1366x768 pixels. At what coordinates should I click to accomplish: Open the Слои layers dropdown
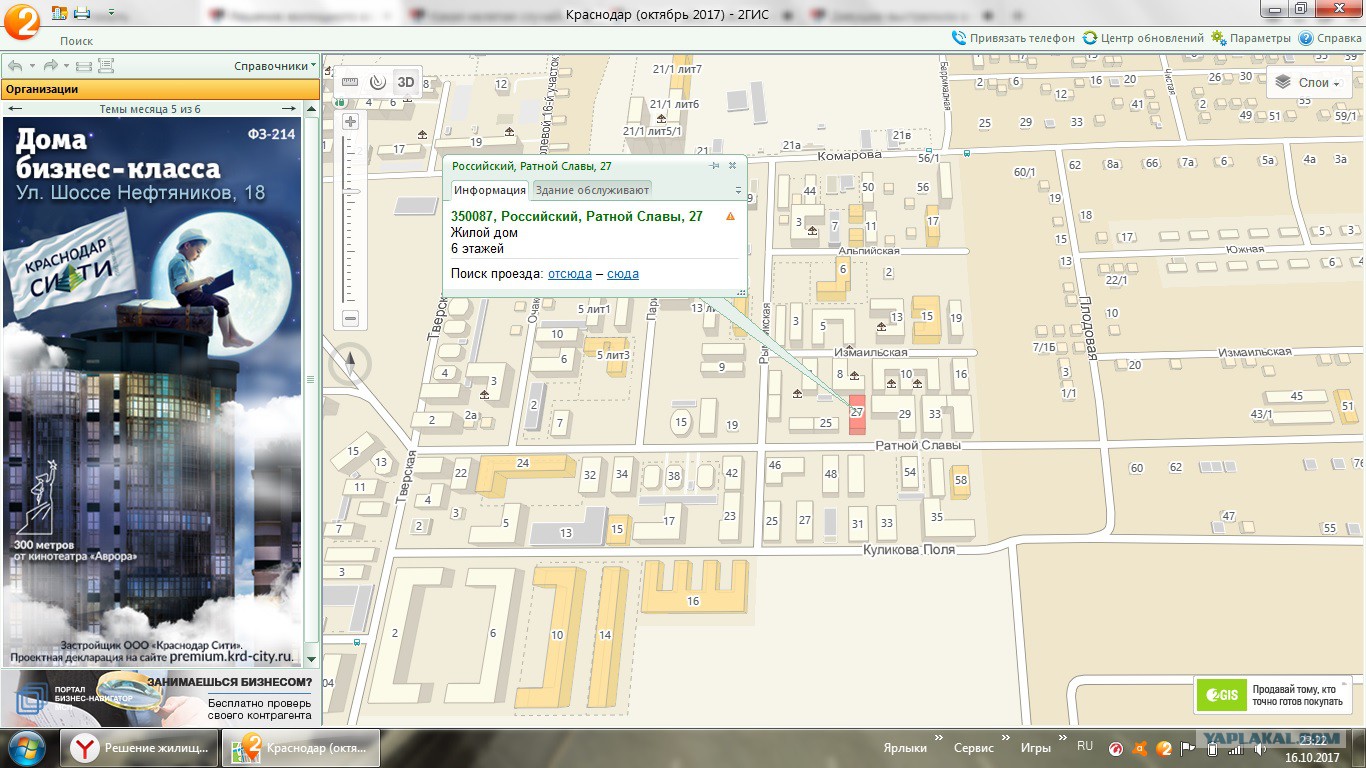point(1308,83)
